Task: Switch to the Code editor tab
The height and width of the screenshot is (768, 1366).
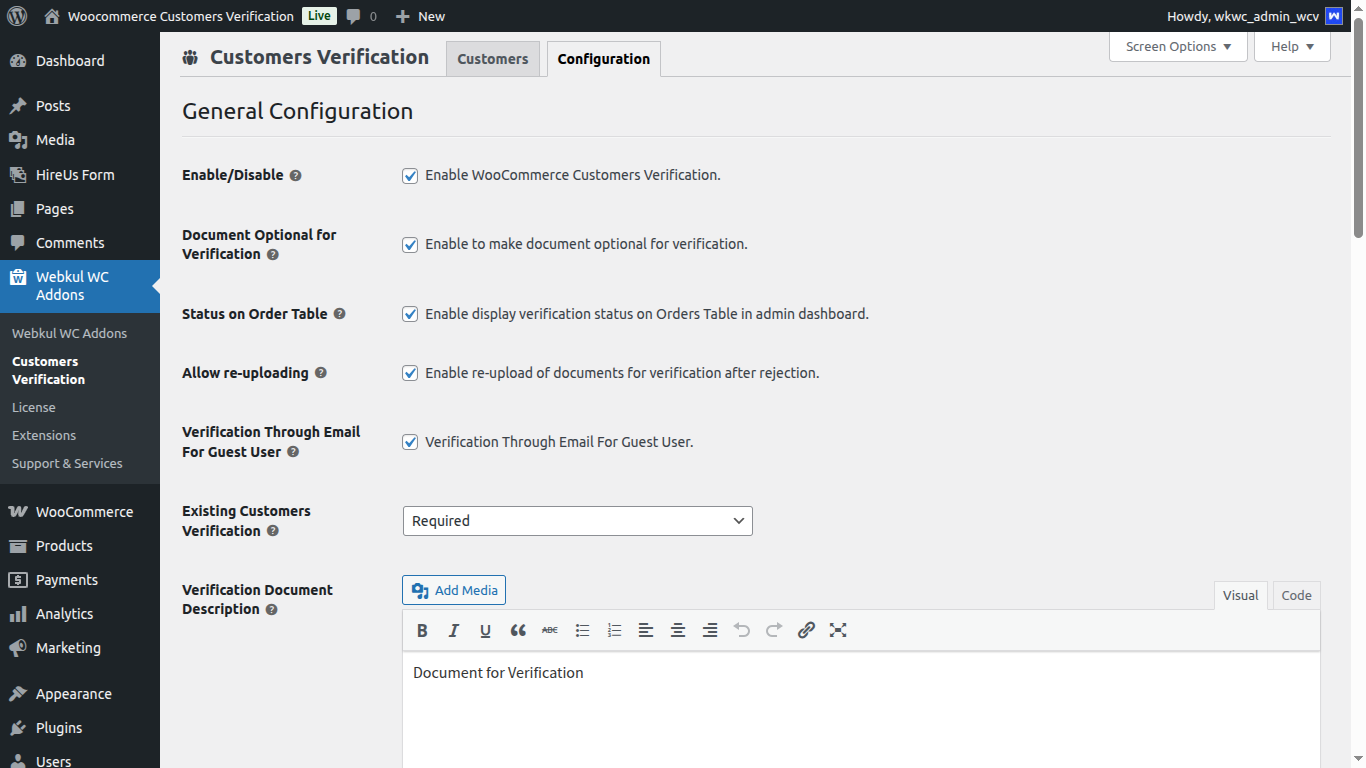Action: pyautogui.click(x=1295, y=595)
